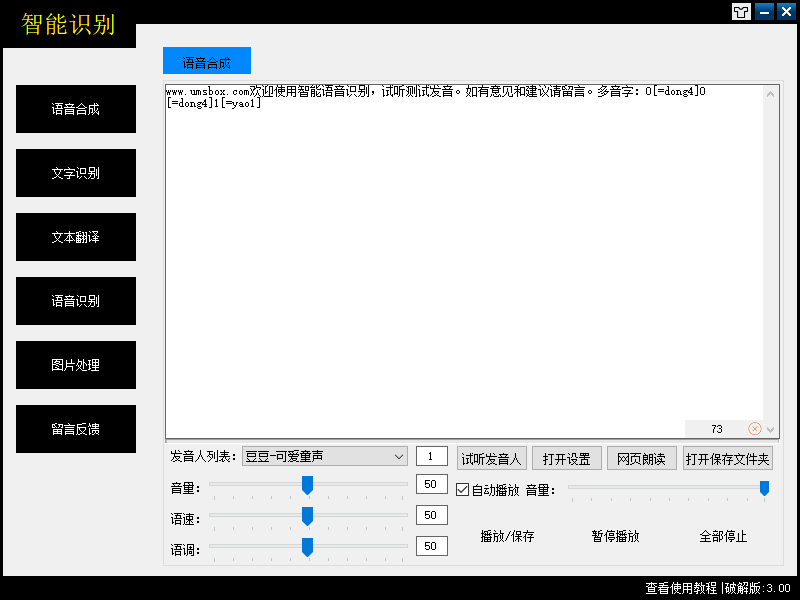Select 文字识别 in the sidebar
Image resolution: width=800 pixels, height=600 pixels.
pos(75,173)
